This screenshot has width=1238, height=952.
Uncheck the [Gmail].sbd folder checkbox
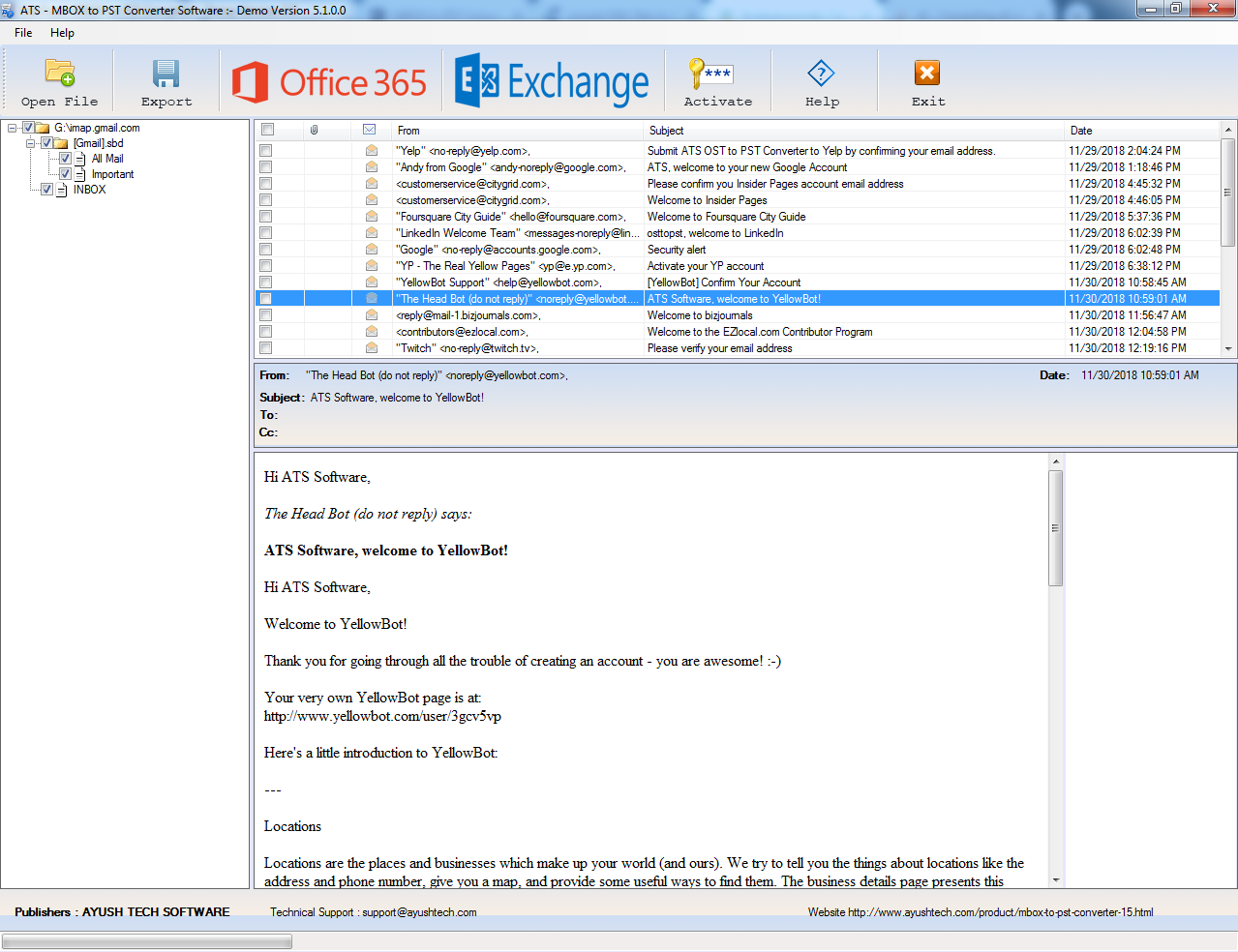click(x=46, y=143)
